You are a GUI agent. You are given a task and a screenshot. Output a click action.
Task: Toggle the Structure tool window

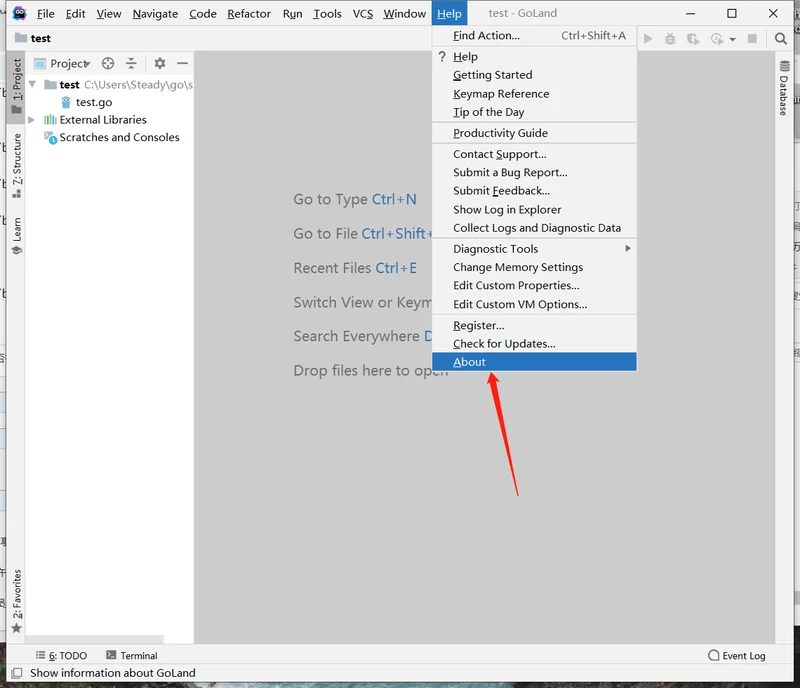click(16, 165)
